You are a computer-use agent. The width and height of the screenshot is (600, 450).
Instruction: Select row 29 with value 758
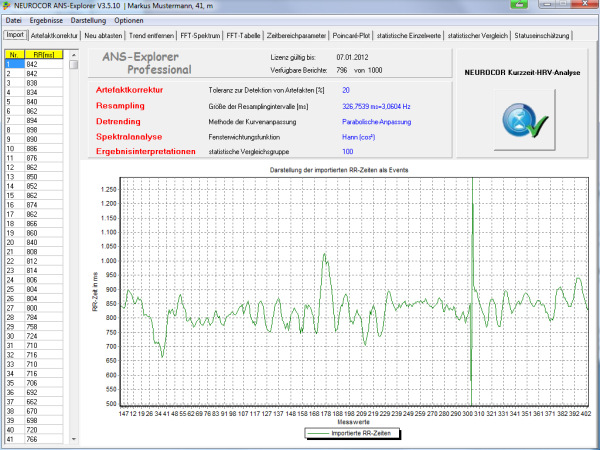coord(34,327)
